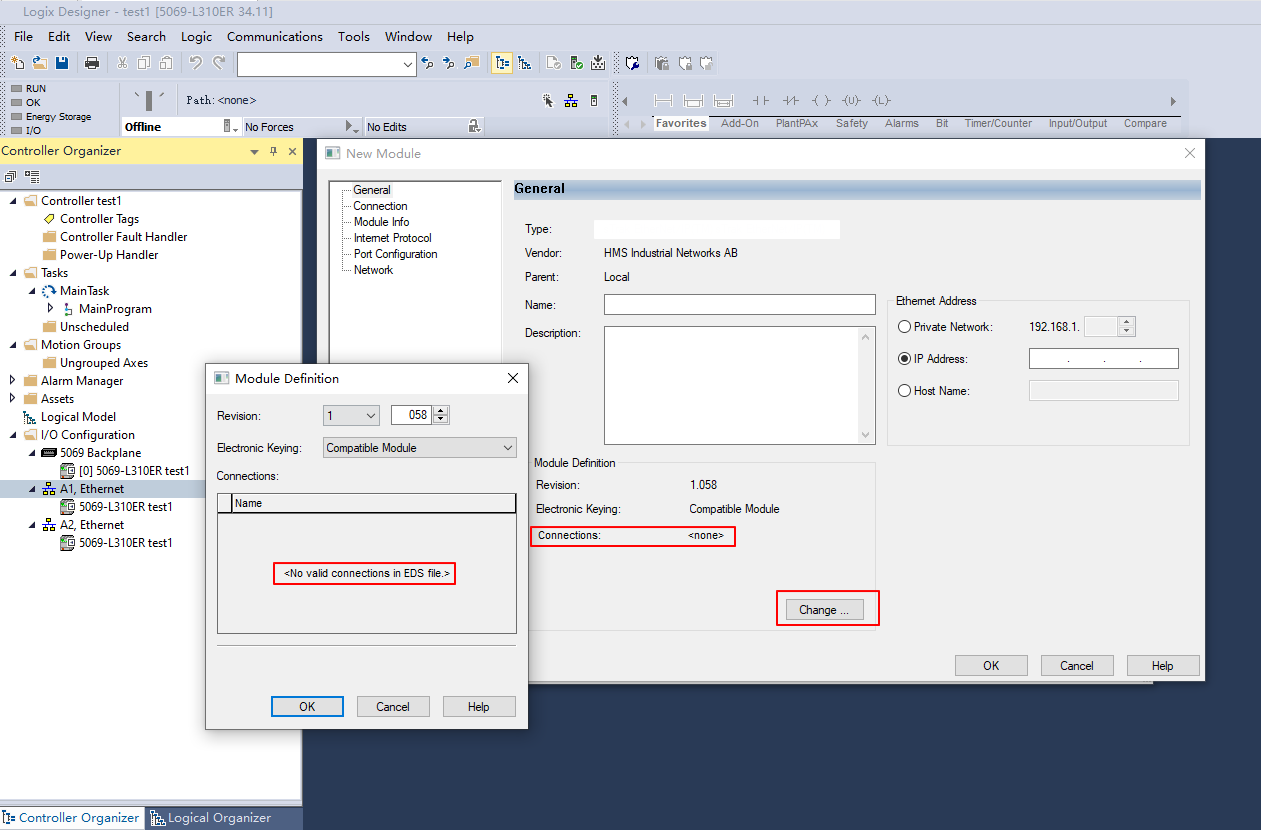Switch to the Timer/Counter instruction tab
1261x830 pixels.
[998, 123]
